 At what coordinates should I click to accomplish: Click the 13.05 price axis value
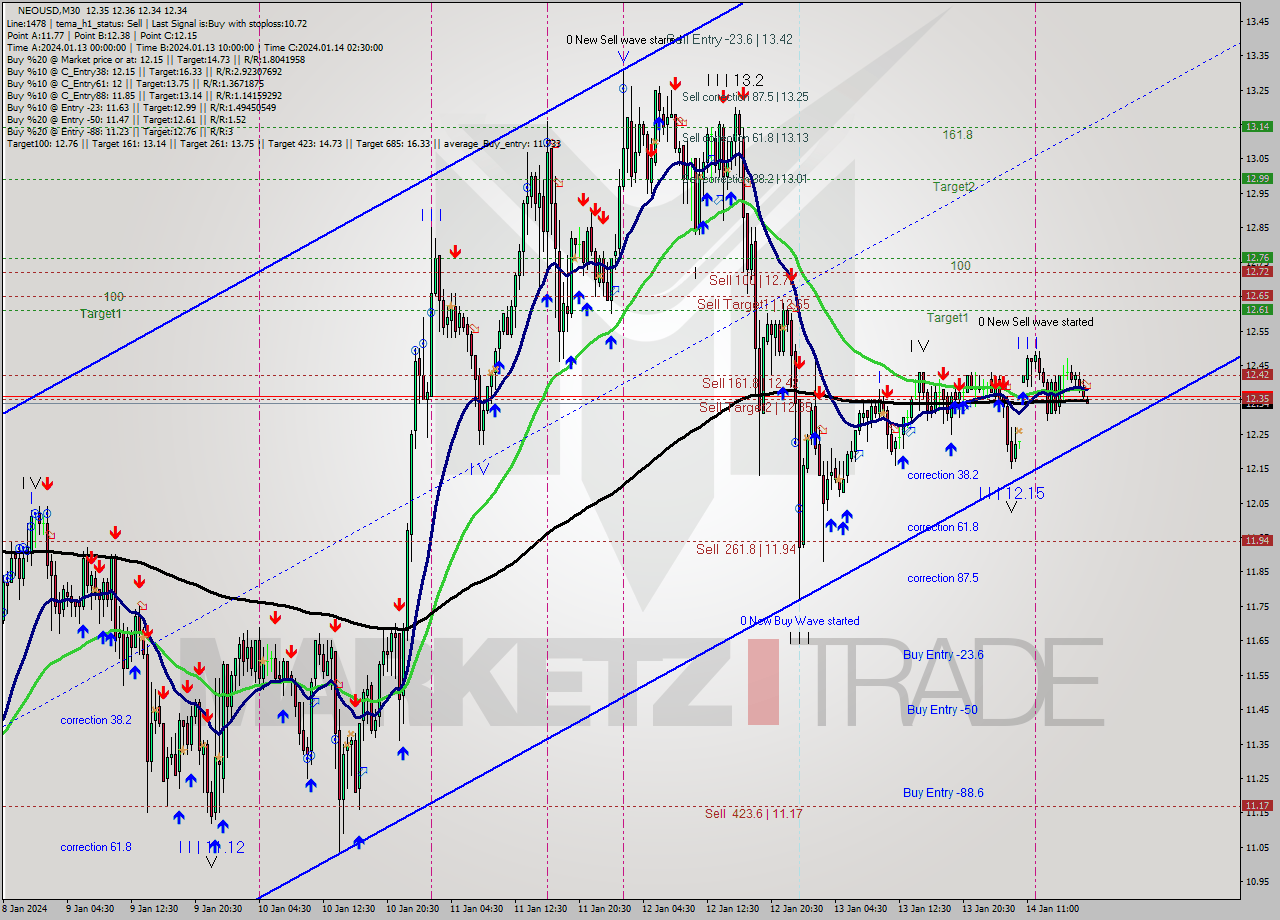point(1257,159)
